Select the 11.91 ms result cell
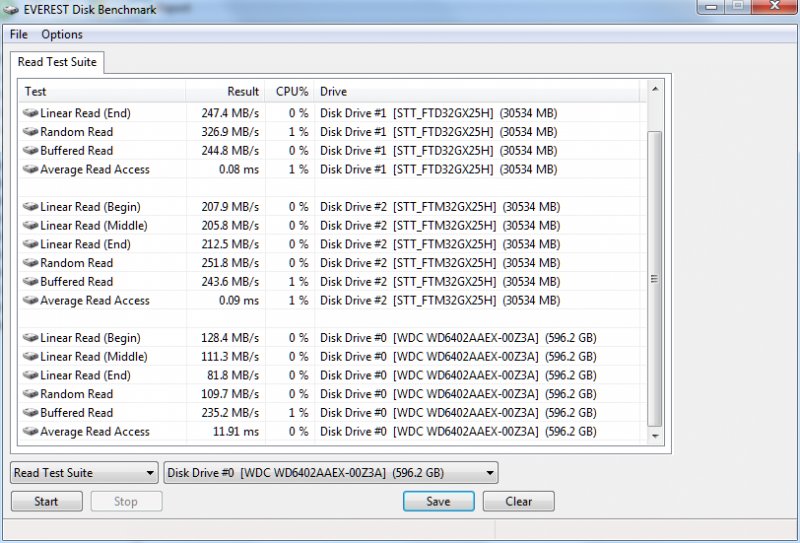This screenshot has height=543, width=800. point(236,431)
